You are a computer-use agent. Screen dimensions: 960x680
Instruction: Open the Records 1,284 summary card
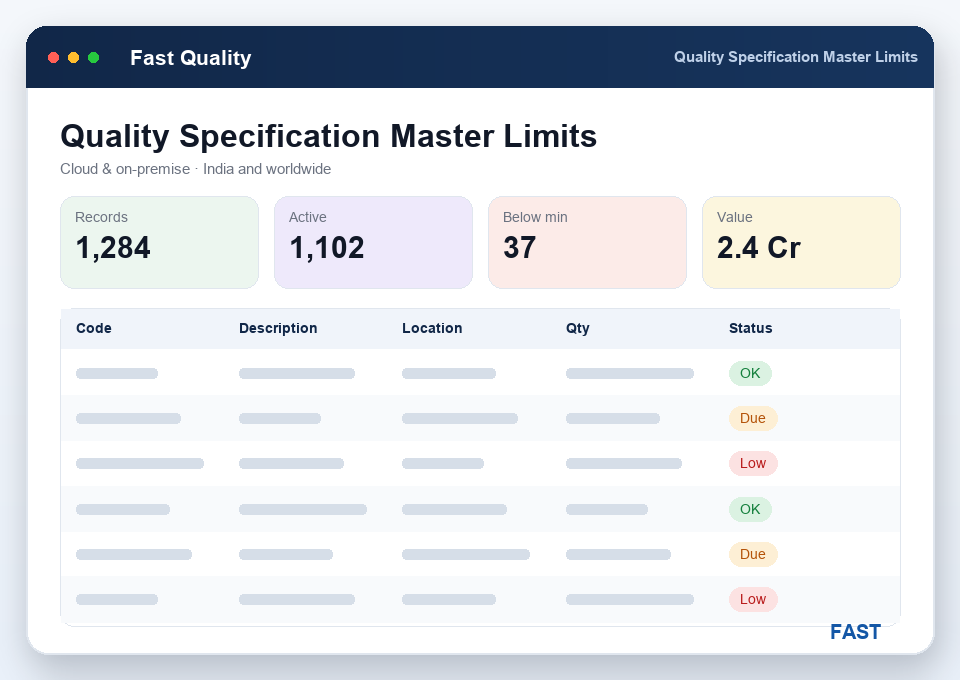click(x=159, y=242)
